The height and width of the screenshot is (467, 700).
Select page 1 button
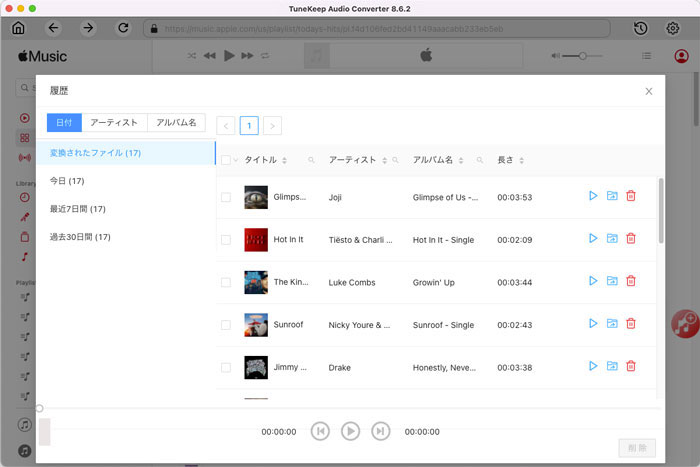click(x=249, y=126)
